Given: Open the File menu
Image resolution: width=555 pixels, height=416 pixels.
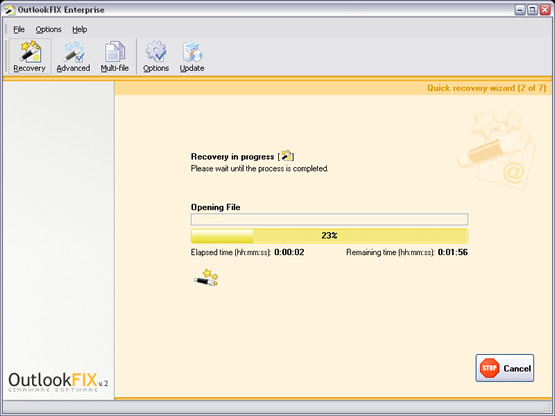Looking at the screenshot, I should [x=19, y=29].
